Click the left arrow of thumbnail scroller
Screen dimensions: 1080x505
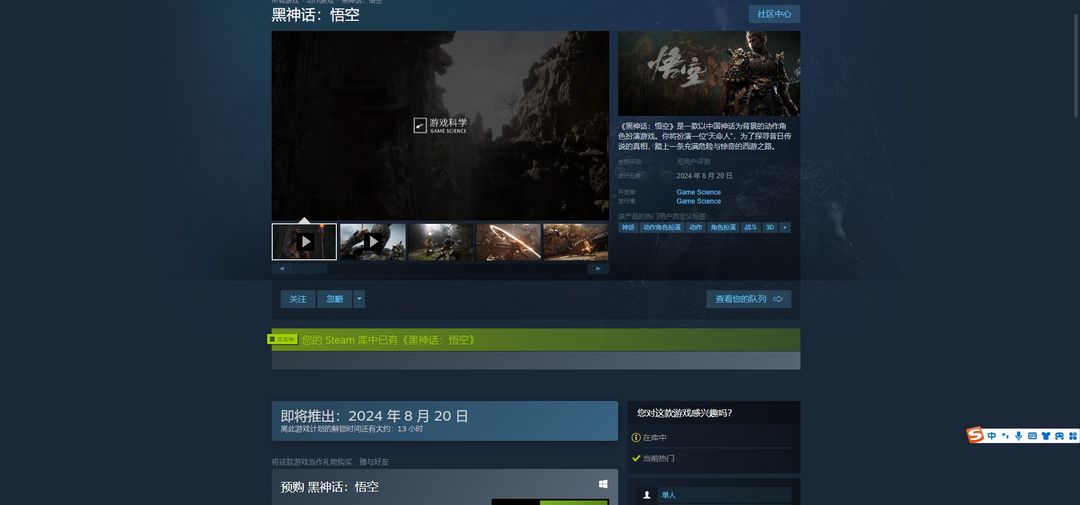pos(282,269)
